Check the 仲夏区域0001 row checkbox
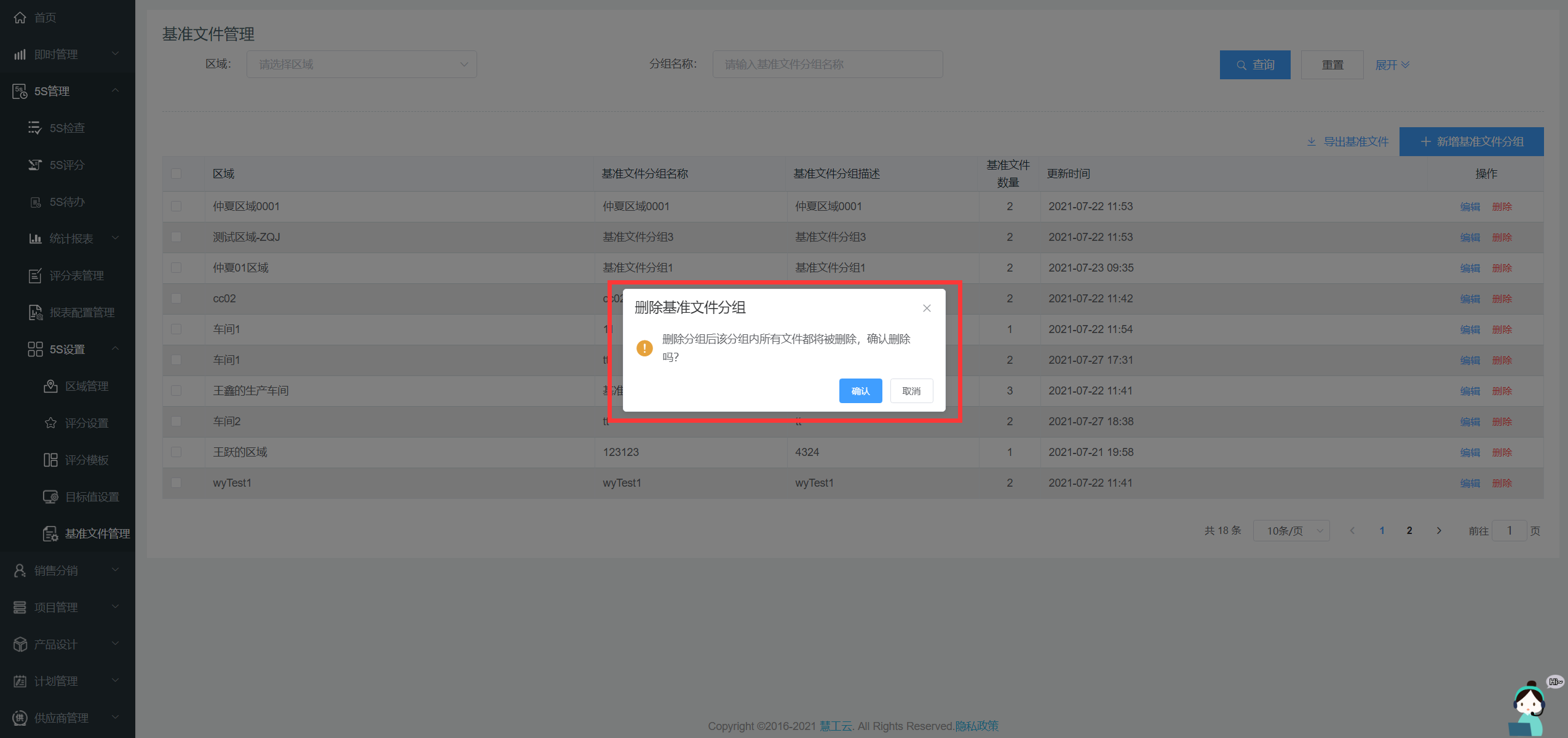The image size is (1568, 738). 176,206
